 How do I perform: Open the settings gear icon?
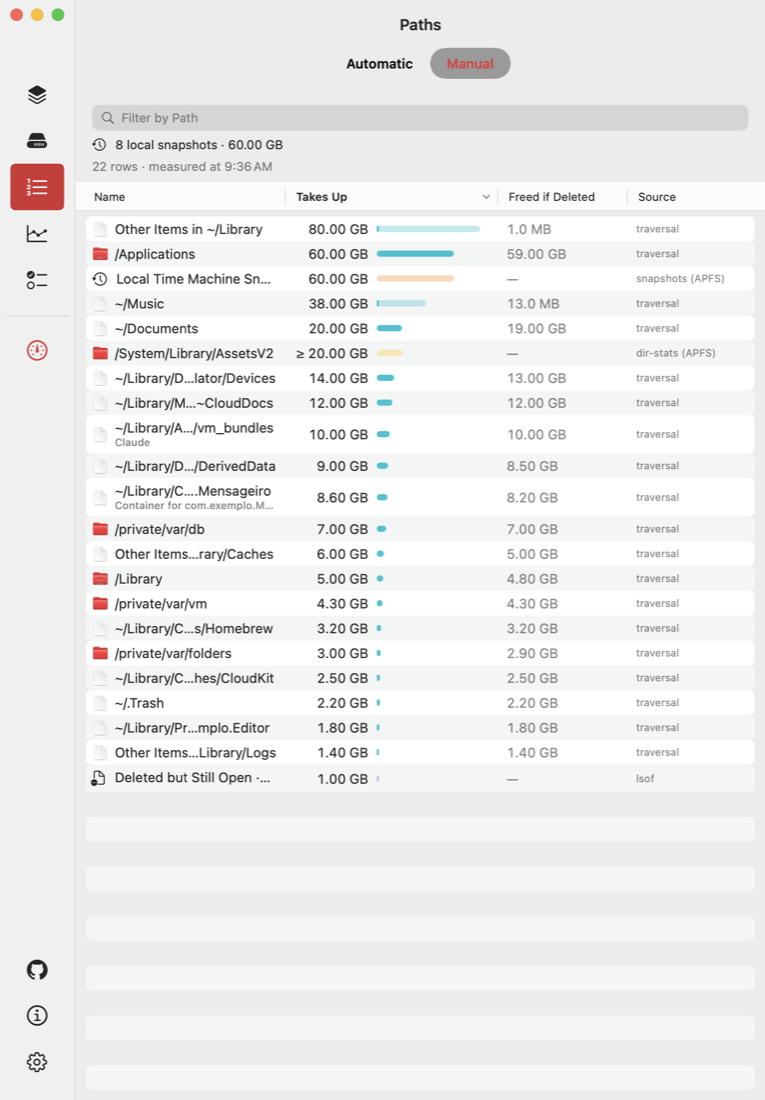37,1062
